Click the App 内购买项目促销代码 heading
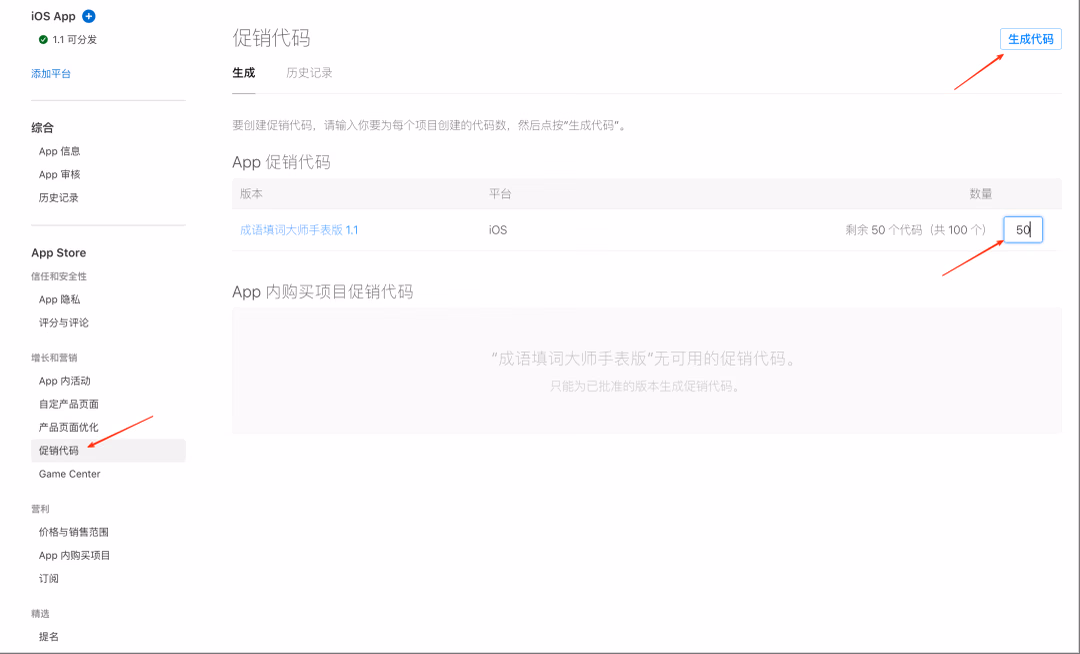The image size is (1080, 654). [x=322, y=292]
